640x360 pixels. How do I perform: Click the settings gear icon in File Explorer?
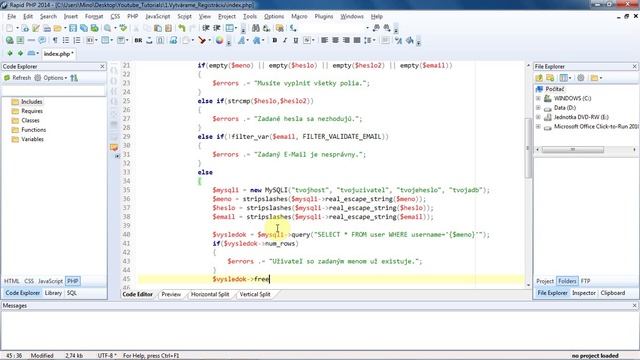pyautogui.click(x=581, y=78)
